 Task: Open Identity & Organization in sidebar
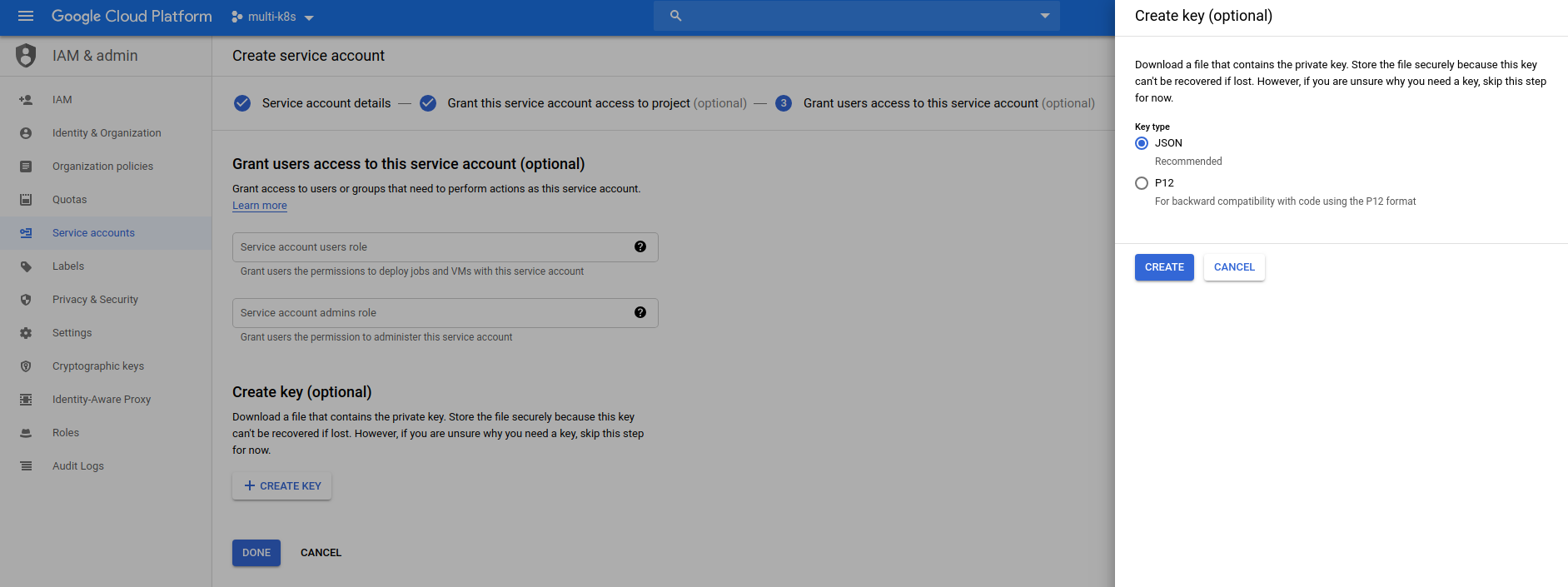point(106,133)
